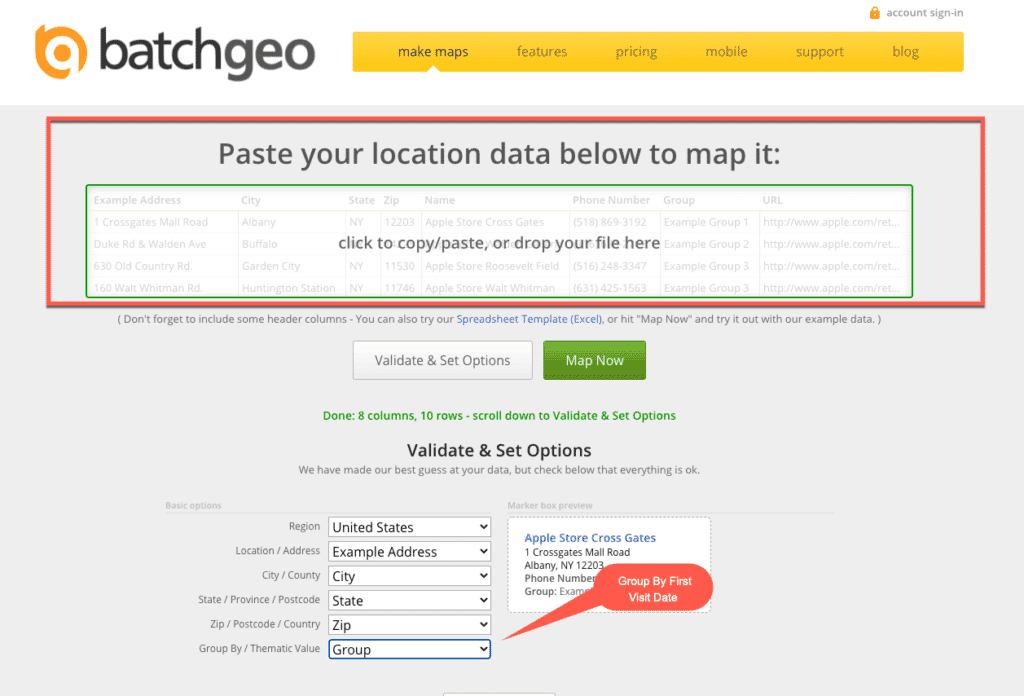Visit the blog tab

(x=905, y=51)
